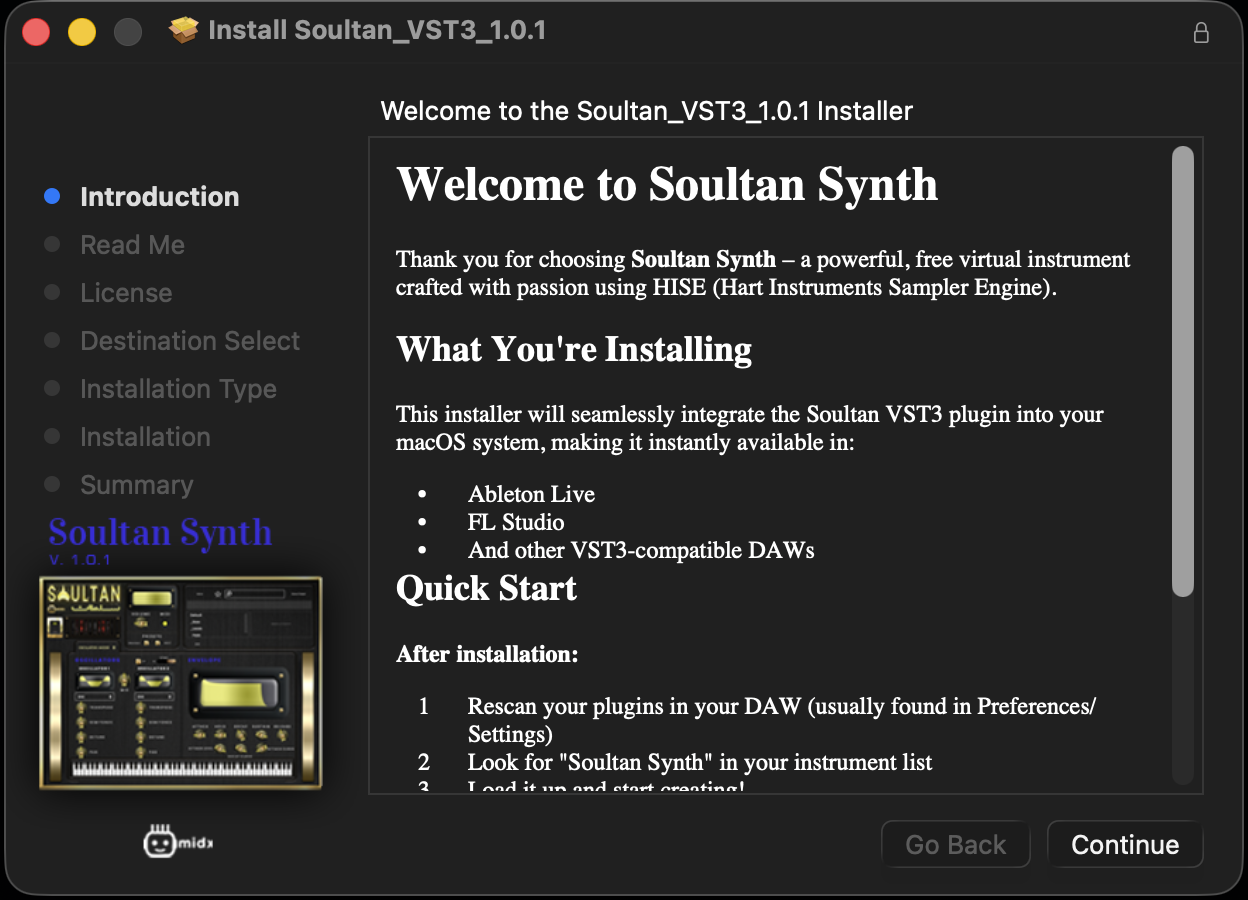The image size is (1248, 900).
Task: Select the Destination Select step
Action: (x=190, y=341)
